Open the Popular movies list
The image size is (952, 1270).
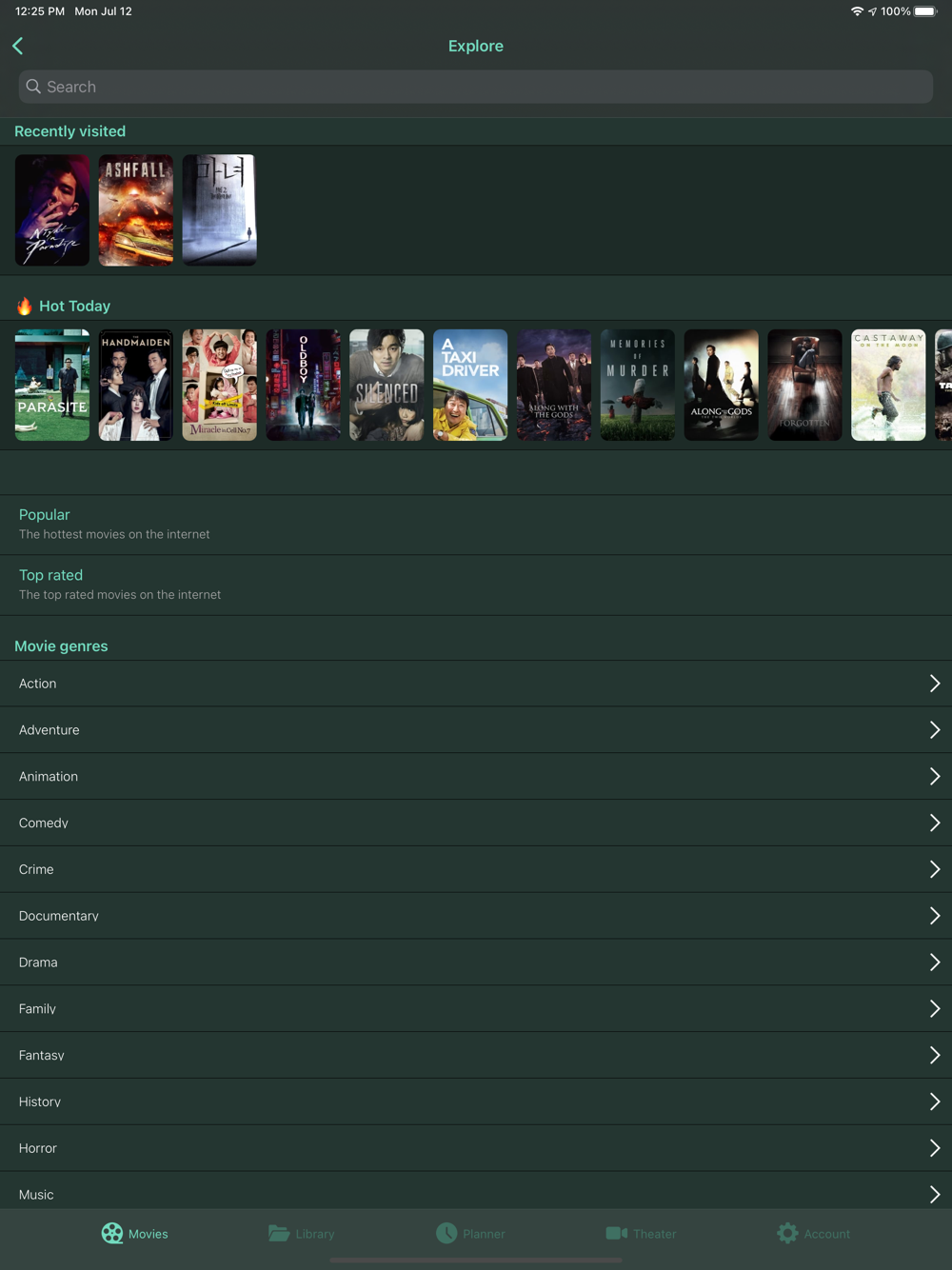click(476, 525)
